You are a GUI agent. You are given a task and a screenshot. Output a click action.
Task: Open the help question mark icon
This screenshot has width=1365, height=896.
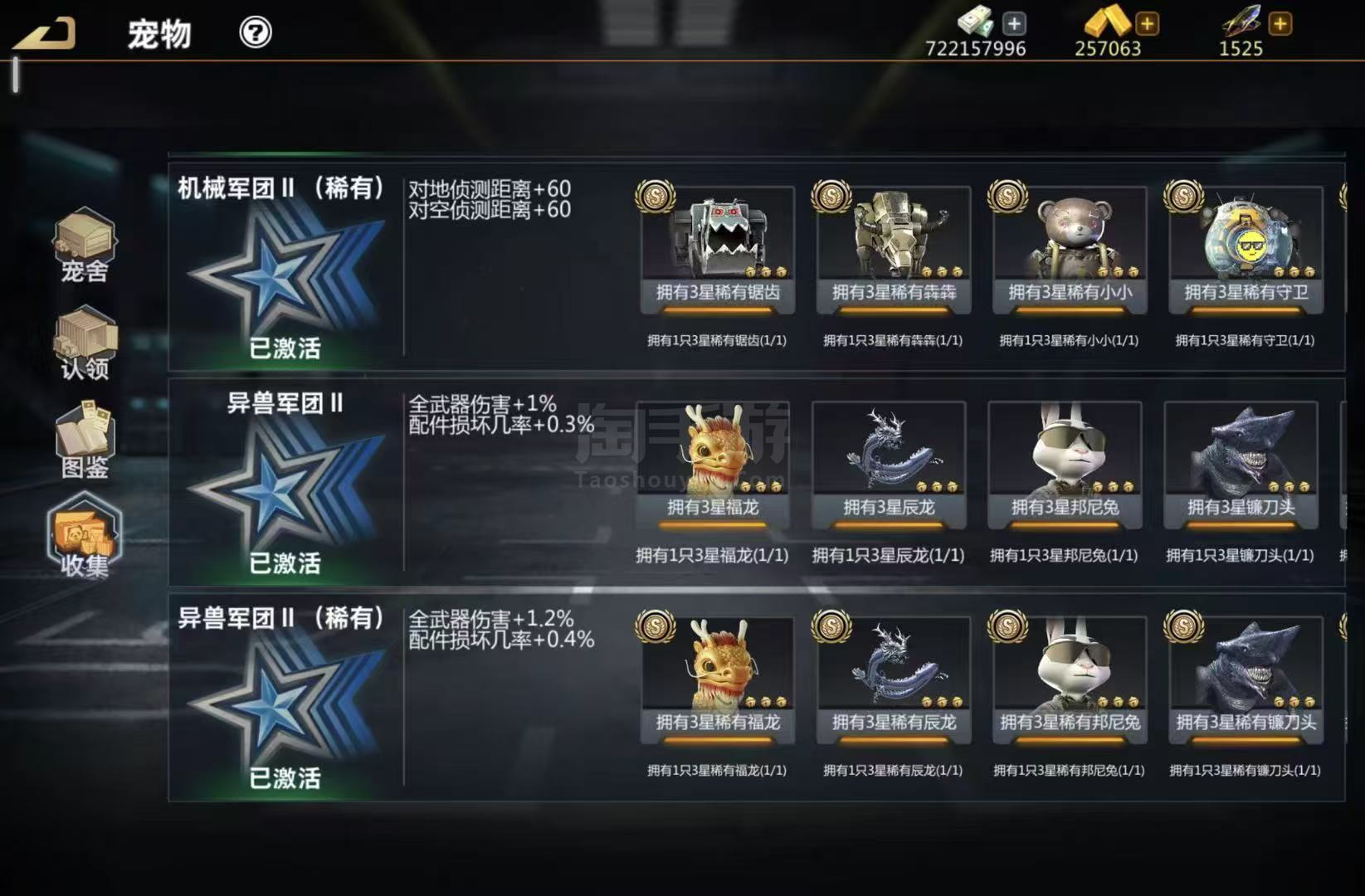point(256,32)
